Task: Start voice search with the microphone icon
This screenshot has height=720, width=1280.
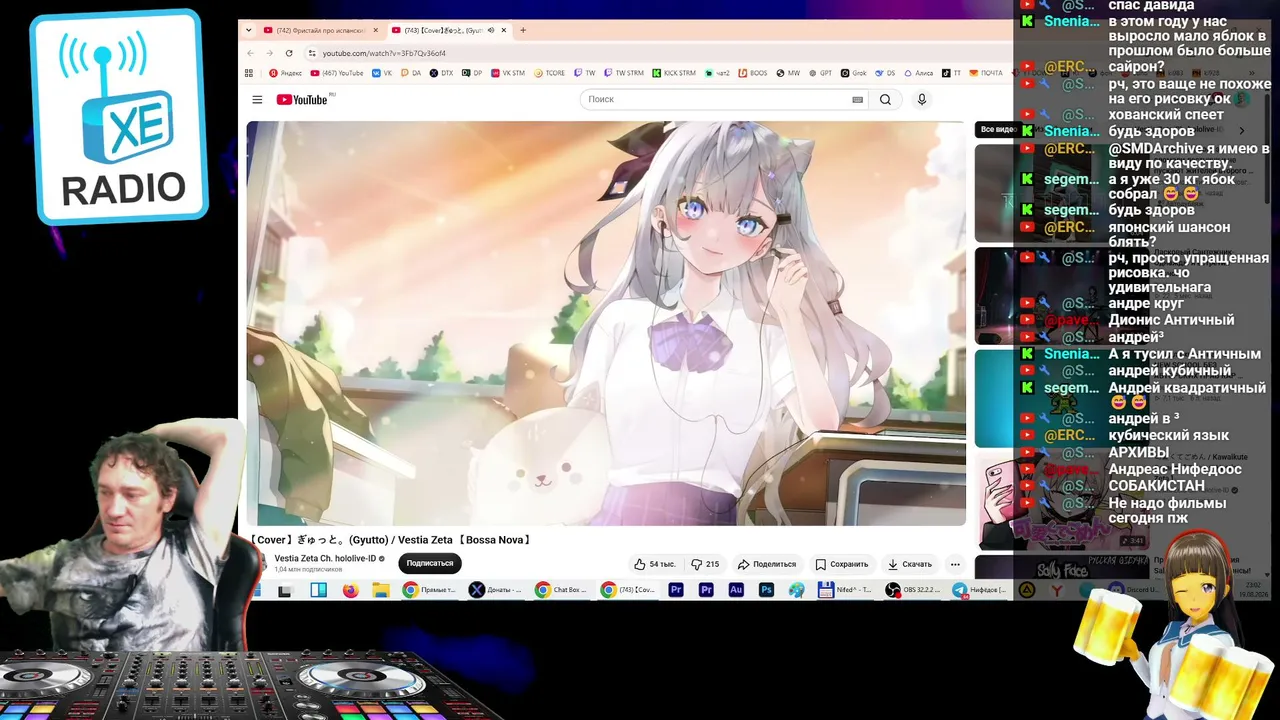Action: (x=922, y=99)
